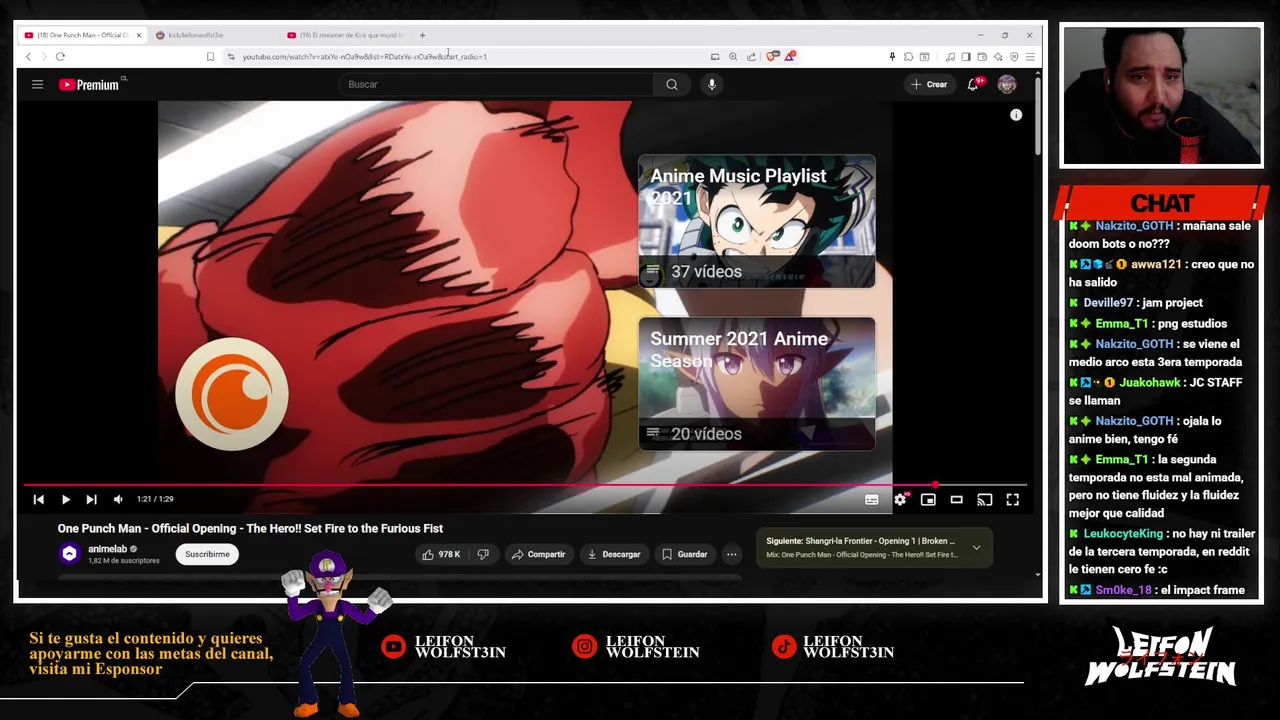Click Leifon Wolfst3in TikTok label
The image size is (1280, 720).
click(848, 647)
